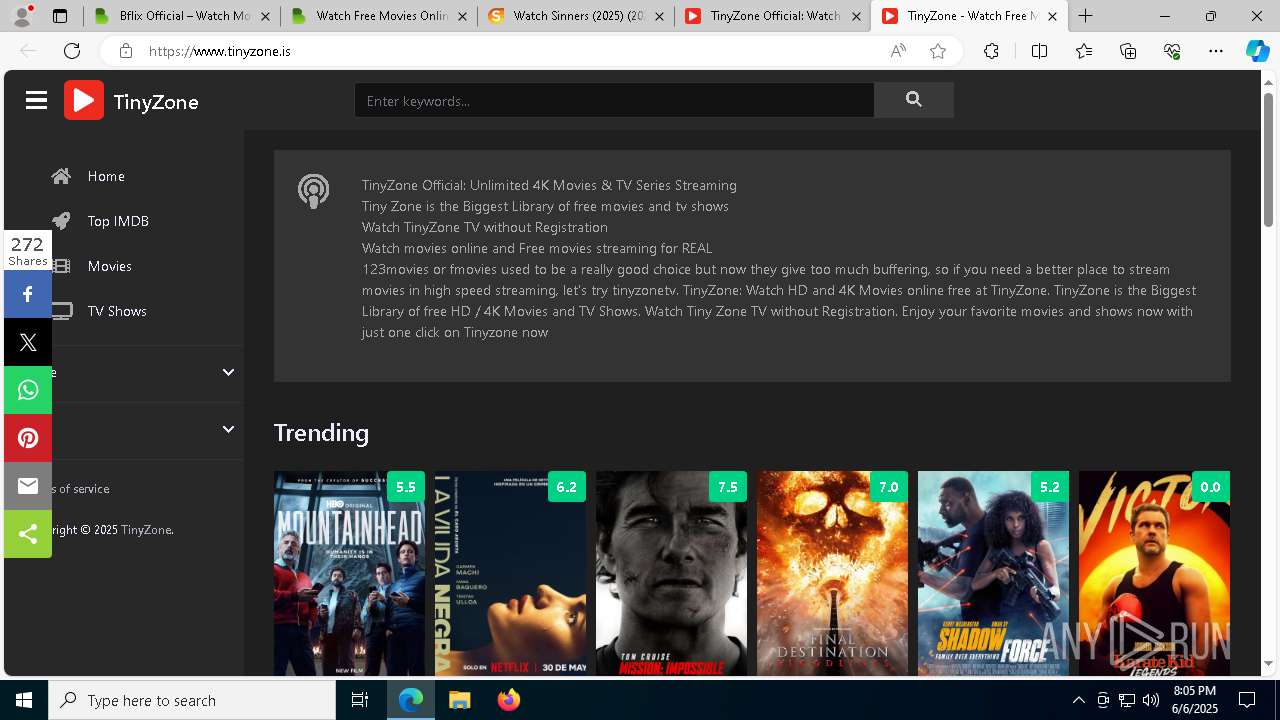
Task: Click the search magnifier button
Action: click(913, 100)
